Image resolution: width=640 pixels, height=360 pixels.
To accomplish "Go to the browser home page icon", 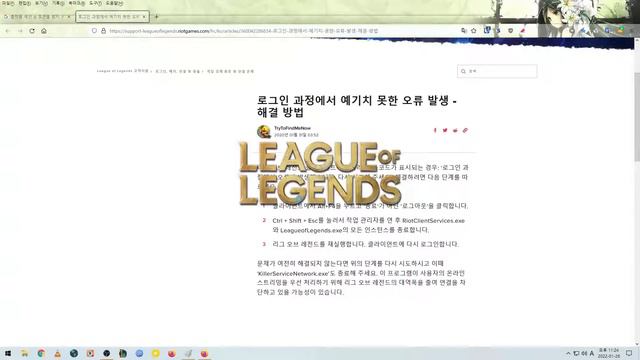I will [x=44, y=31].
